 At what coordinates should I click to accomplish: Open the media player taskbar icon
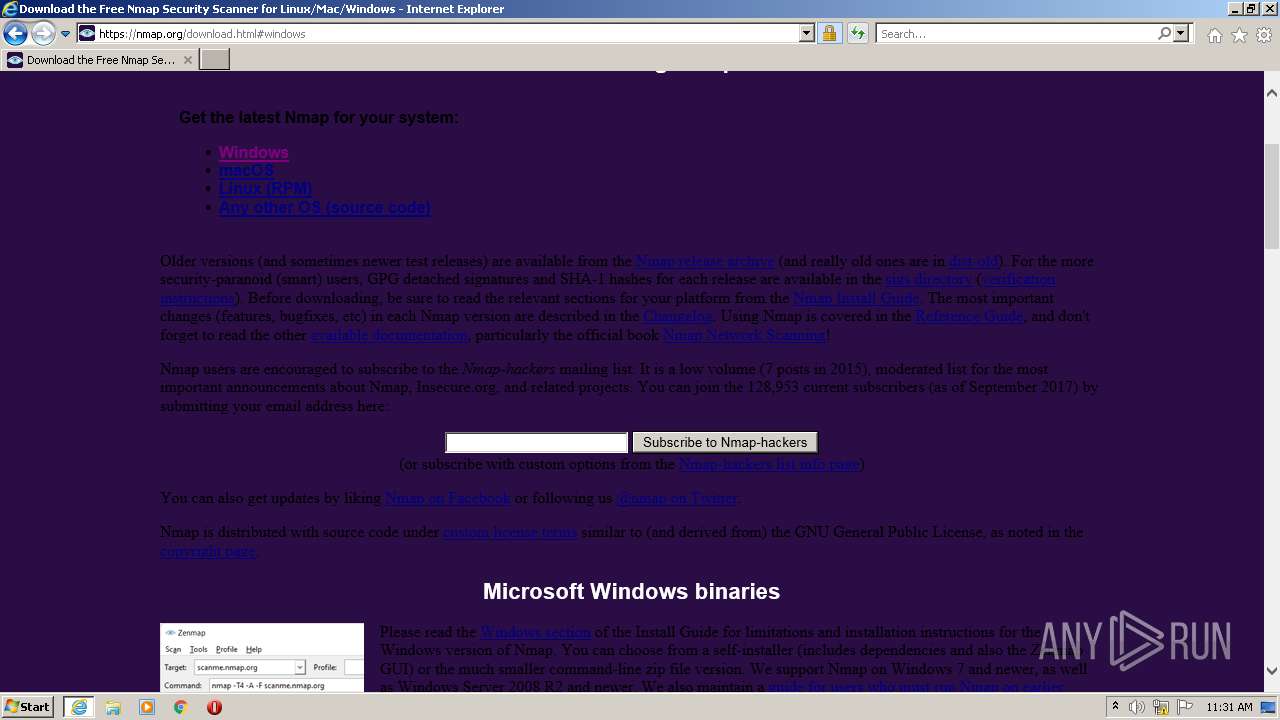(147, 707)
